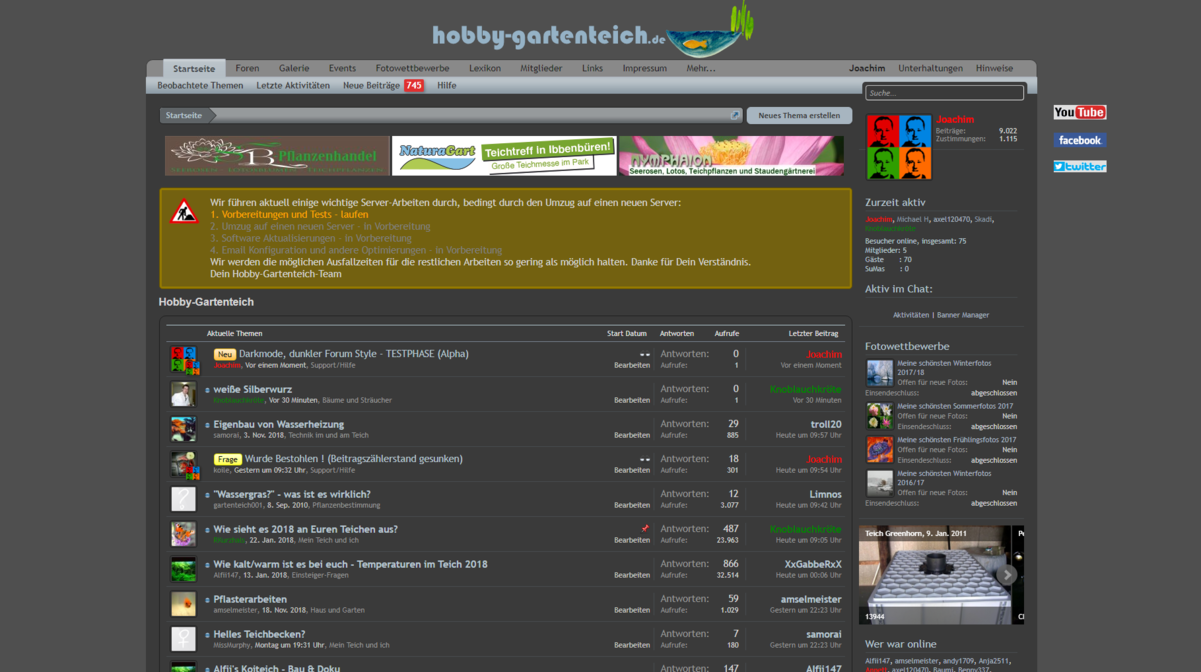Viewport: 1201px width, 672px height.
Task: Open avatar beside 'Wie sieht es 2018' thread
Action: coord(183,534)
